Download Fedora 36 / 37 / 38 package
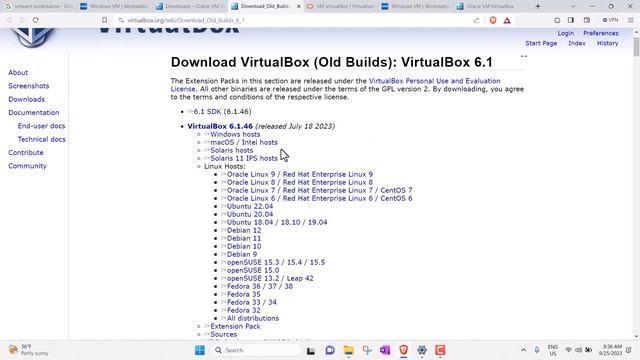The image size is (640, 360). (x=260, y=286)
